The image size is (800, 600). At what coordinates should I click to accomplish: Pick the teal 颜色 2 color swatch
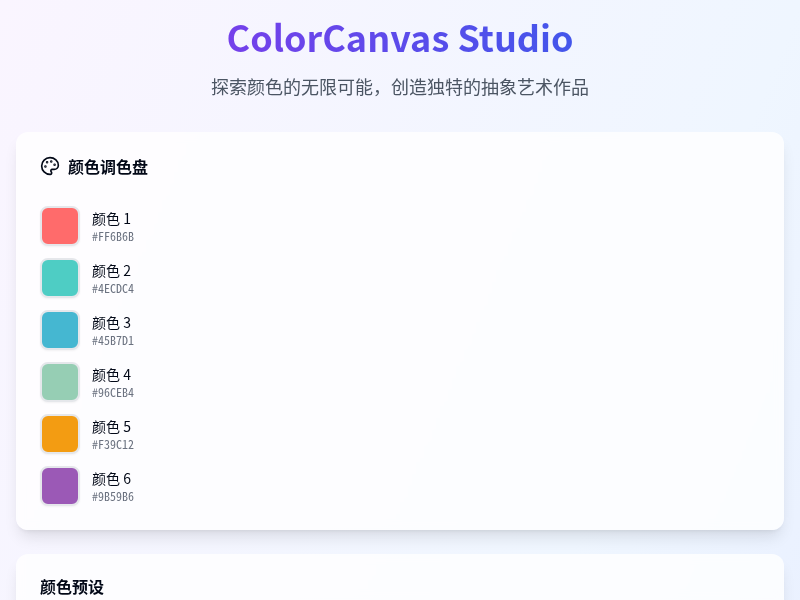60,278
